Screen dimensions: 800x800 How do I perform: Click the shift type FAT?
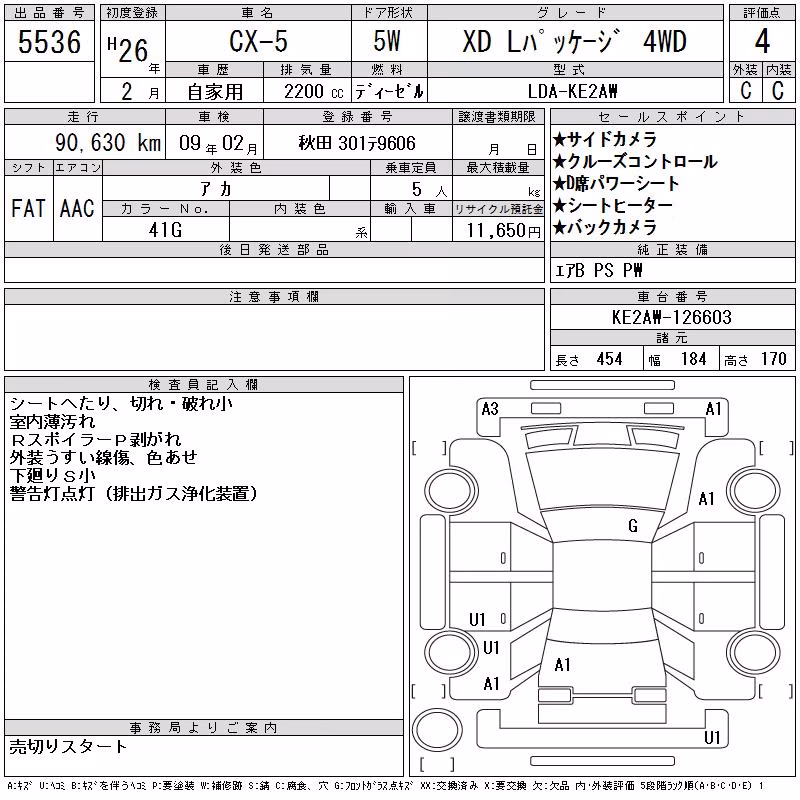[x=28, y=208]
